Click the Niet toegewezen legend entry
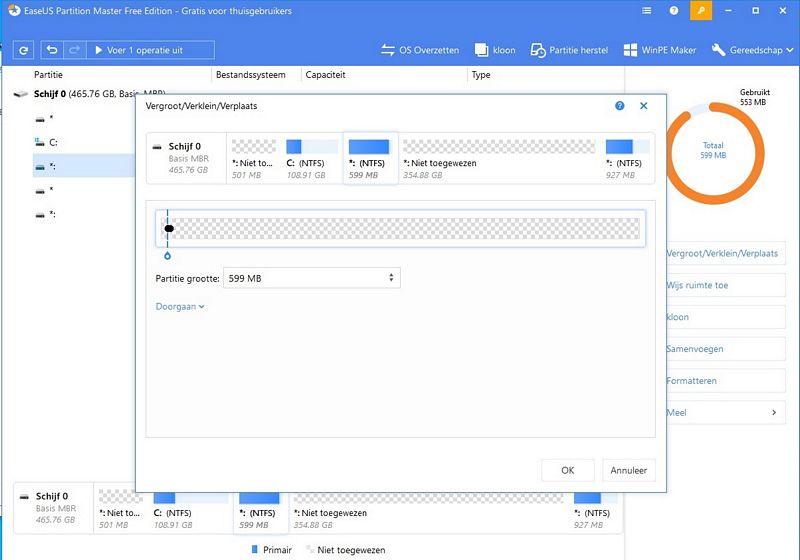The height and width of the screenshot is (560, 800). click(x=346, y=550)
